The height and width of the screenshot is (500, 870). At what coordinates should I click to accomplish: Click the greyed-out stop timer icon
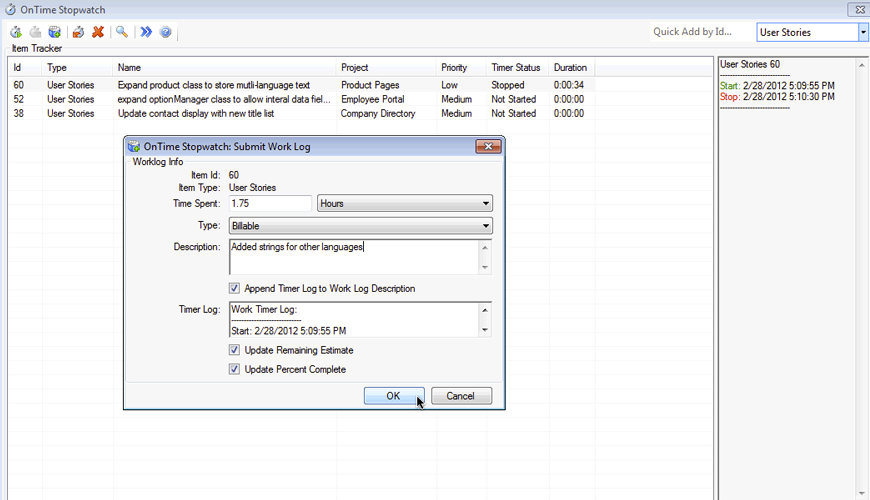coord(36,32)
